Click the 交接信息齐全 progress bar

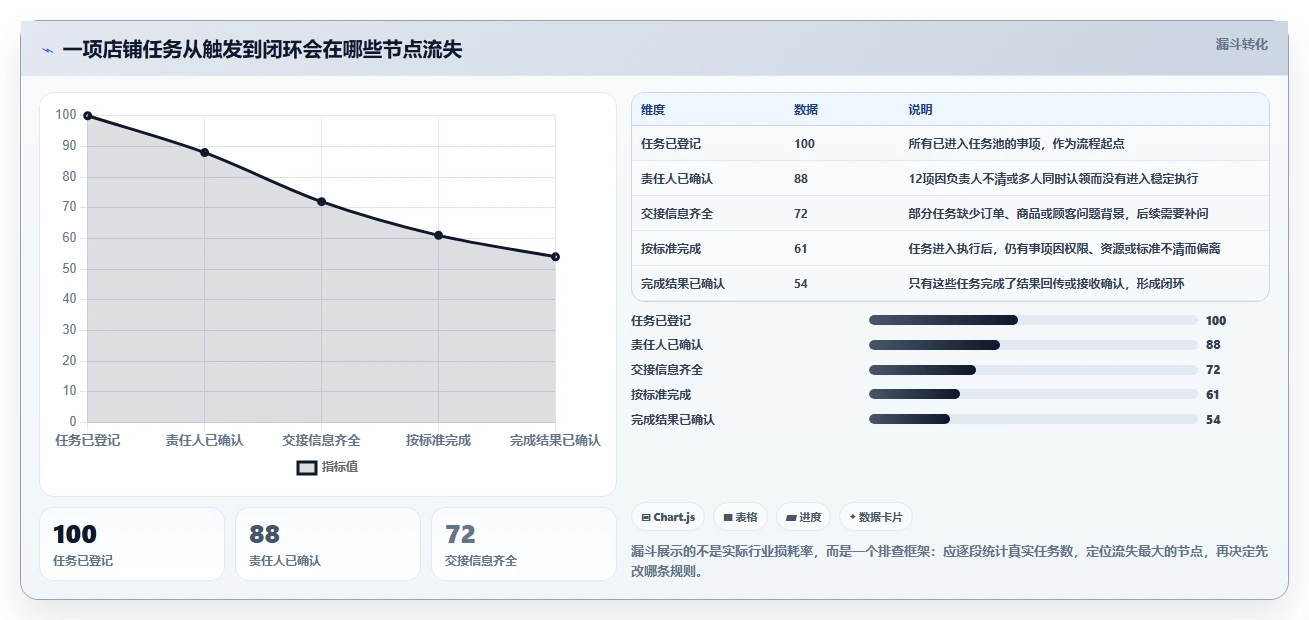[x=1033, y=370]
